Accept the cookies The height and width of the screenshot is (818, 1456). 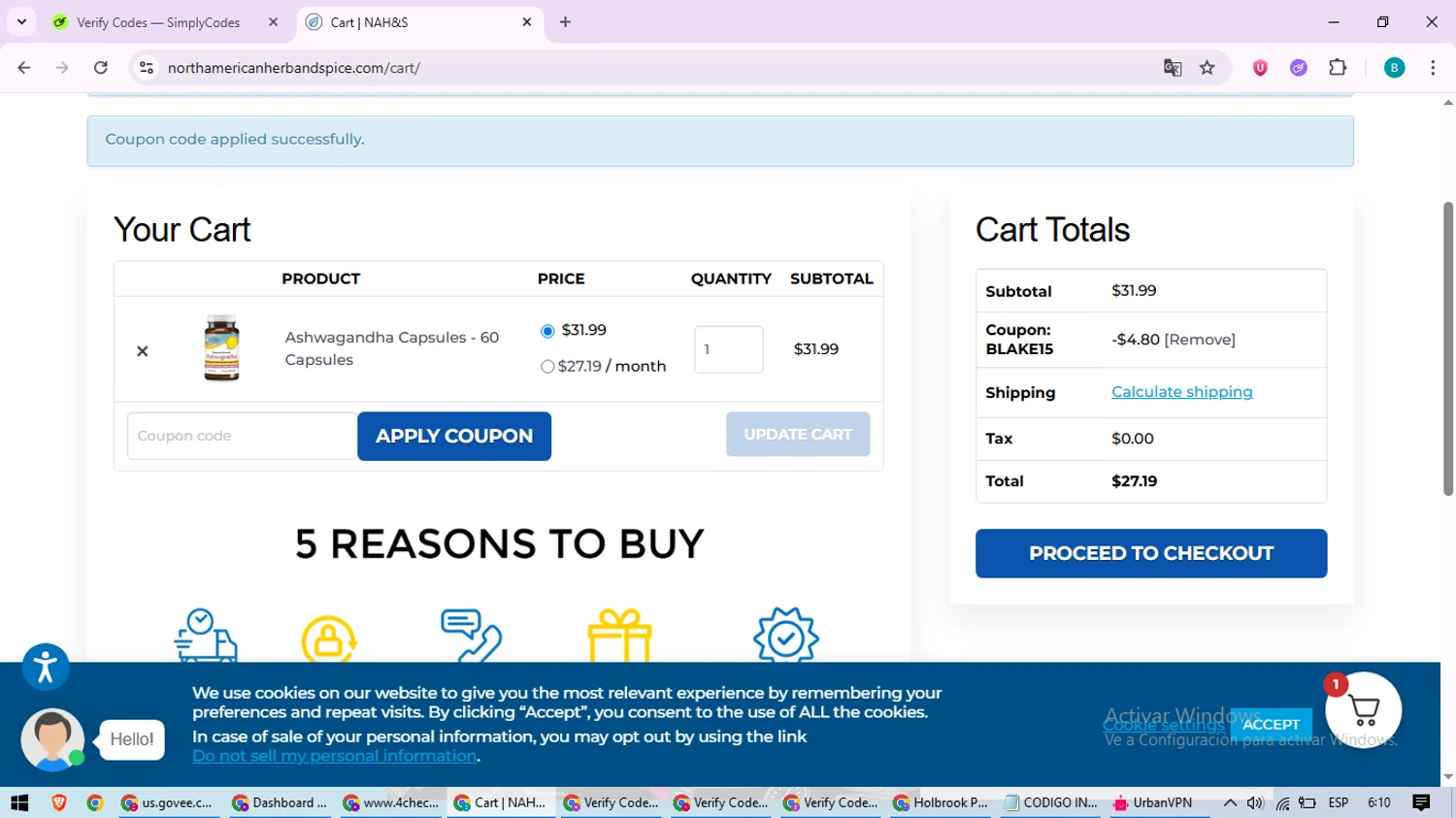point(1271,724)
